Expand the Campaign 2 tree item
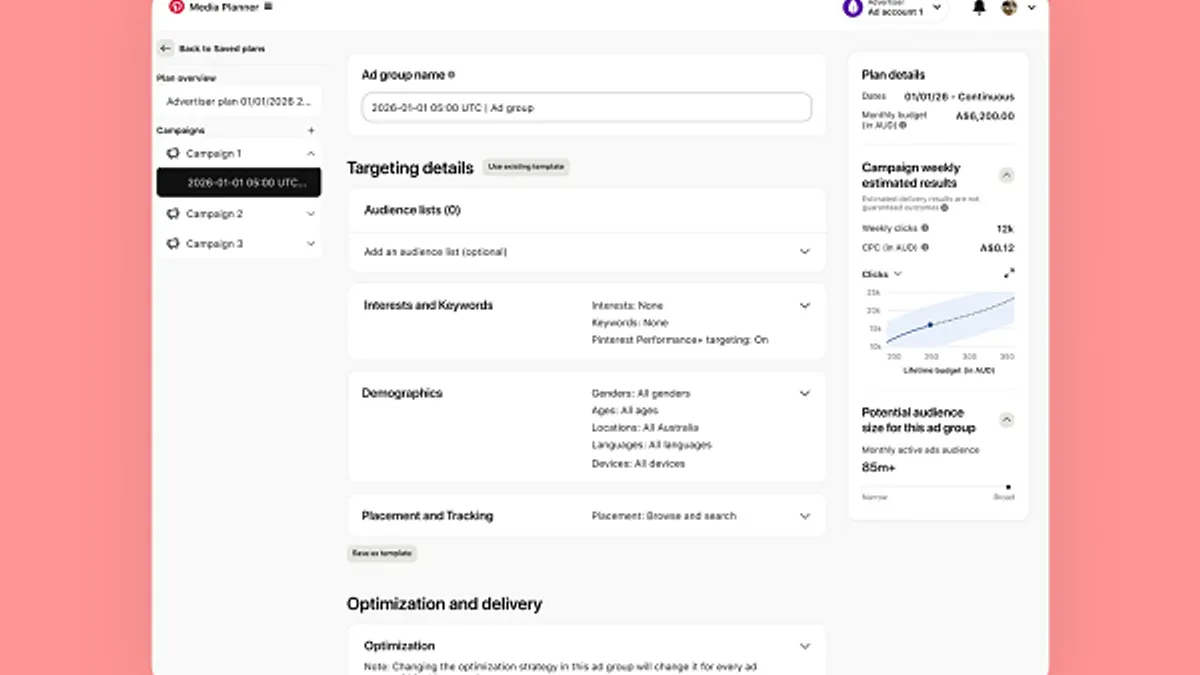 311,214
